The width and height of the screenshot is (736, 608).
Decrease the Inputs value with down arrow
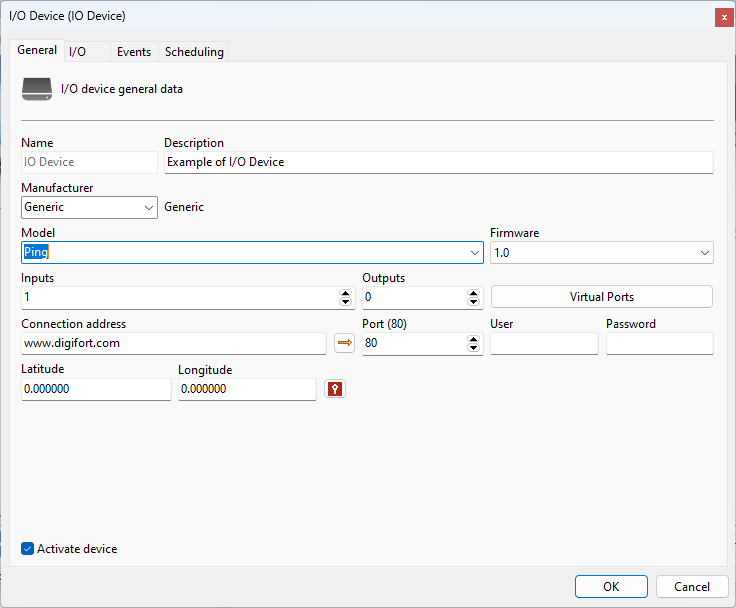[x=345, y=301]
